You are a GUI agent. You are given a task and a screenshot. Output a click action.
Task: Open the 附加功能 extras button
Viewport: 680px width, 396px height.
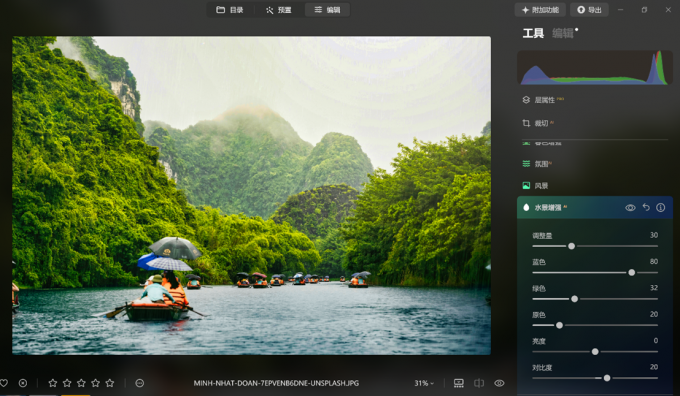[x=540, y=10]
